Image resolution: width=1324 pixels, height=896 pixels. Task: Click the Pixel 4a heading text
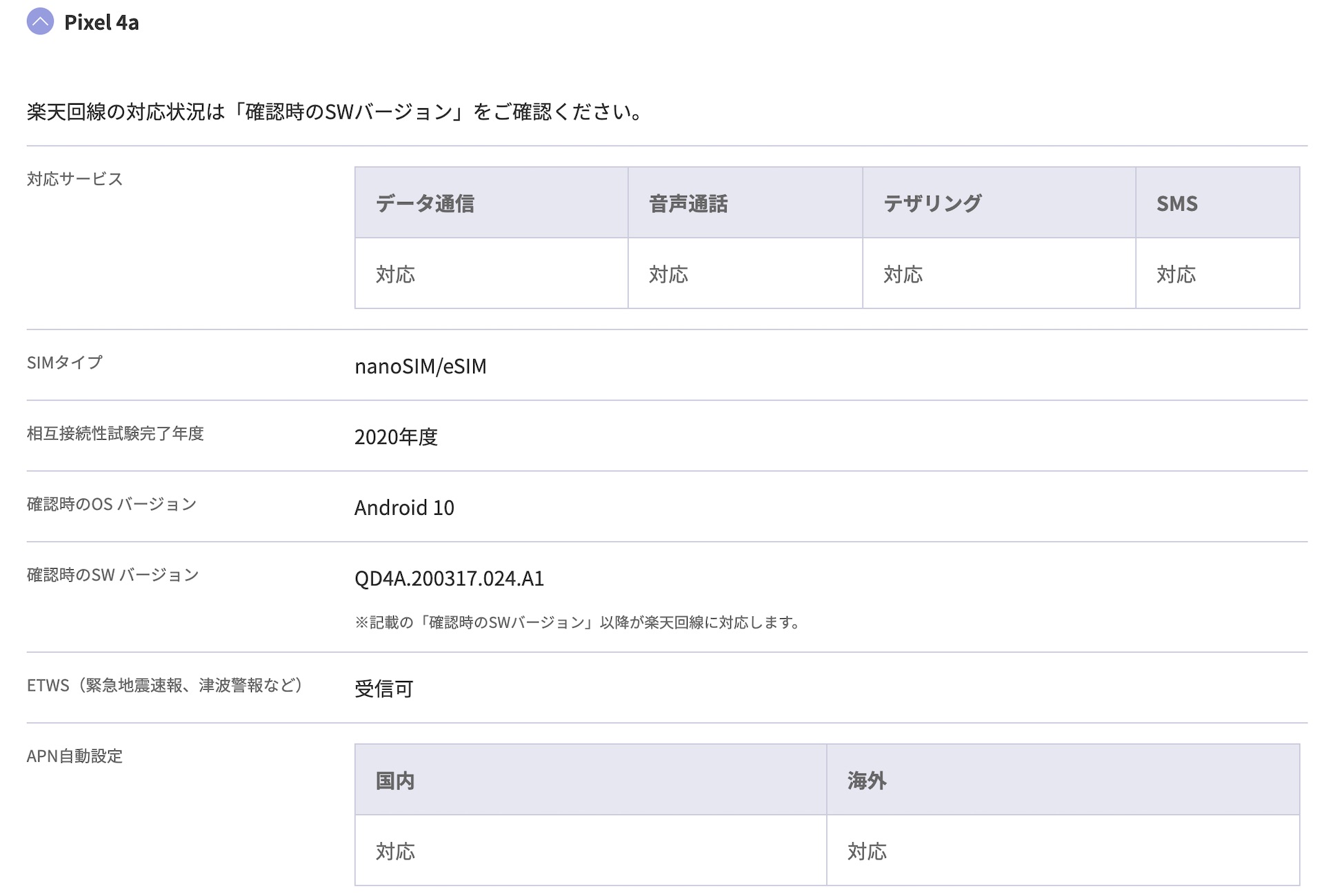point(101,22)
